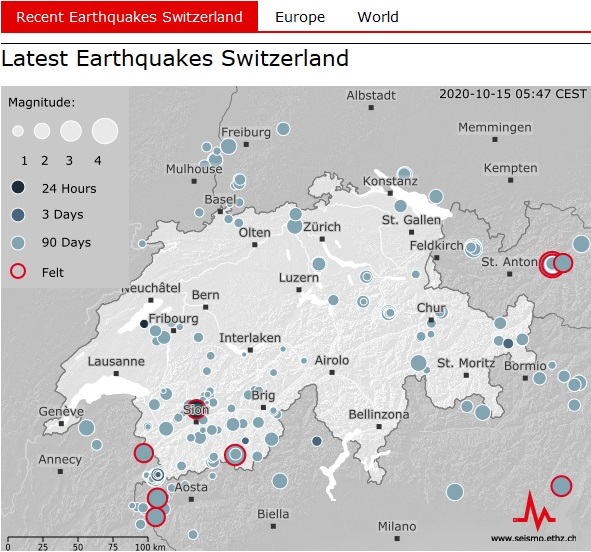Open the felt marker above the seismo logo

[x=561, y=486]
